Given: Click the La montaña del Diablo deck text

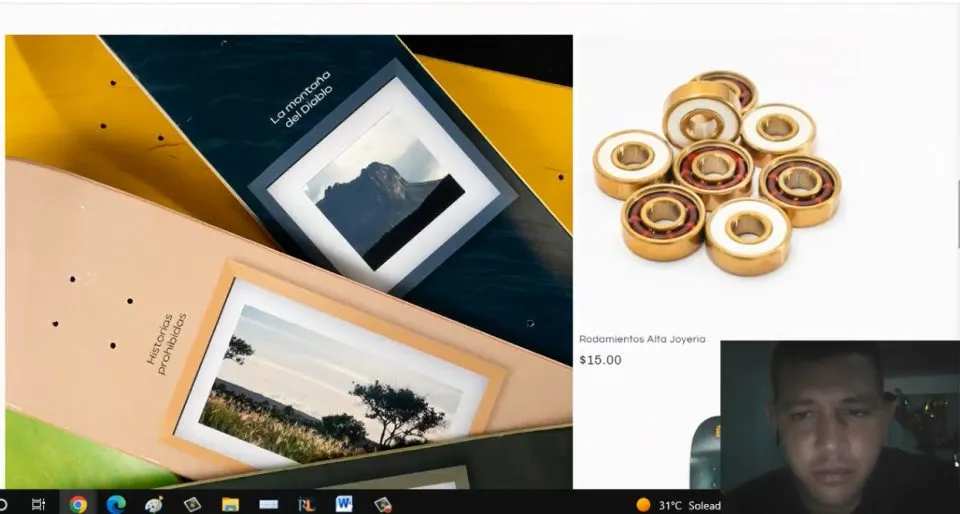Looking at the screenshot, I should pos(301,99).
